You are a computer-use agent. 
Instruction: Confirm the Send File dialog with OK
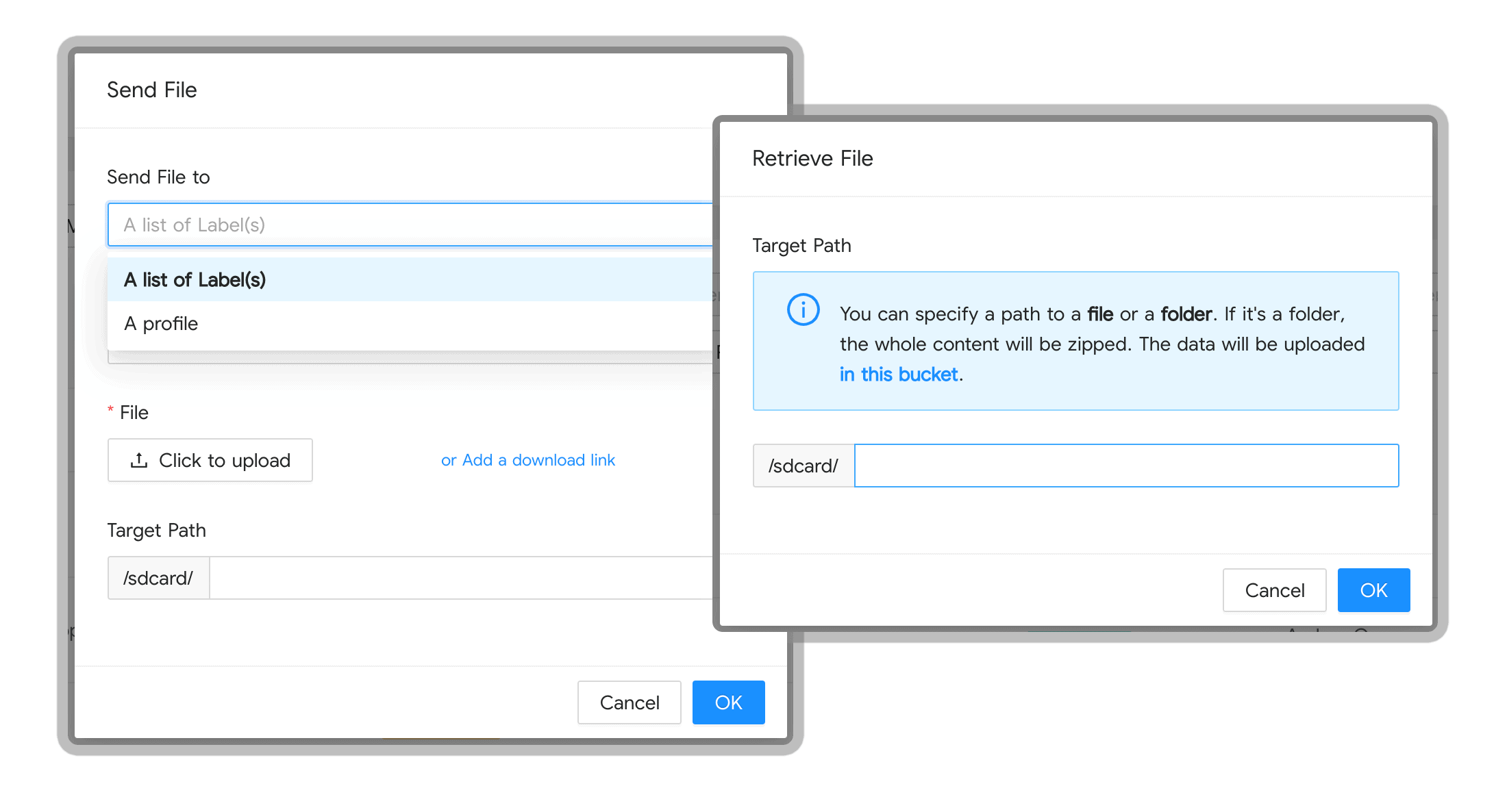(x=728, y=702)
